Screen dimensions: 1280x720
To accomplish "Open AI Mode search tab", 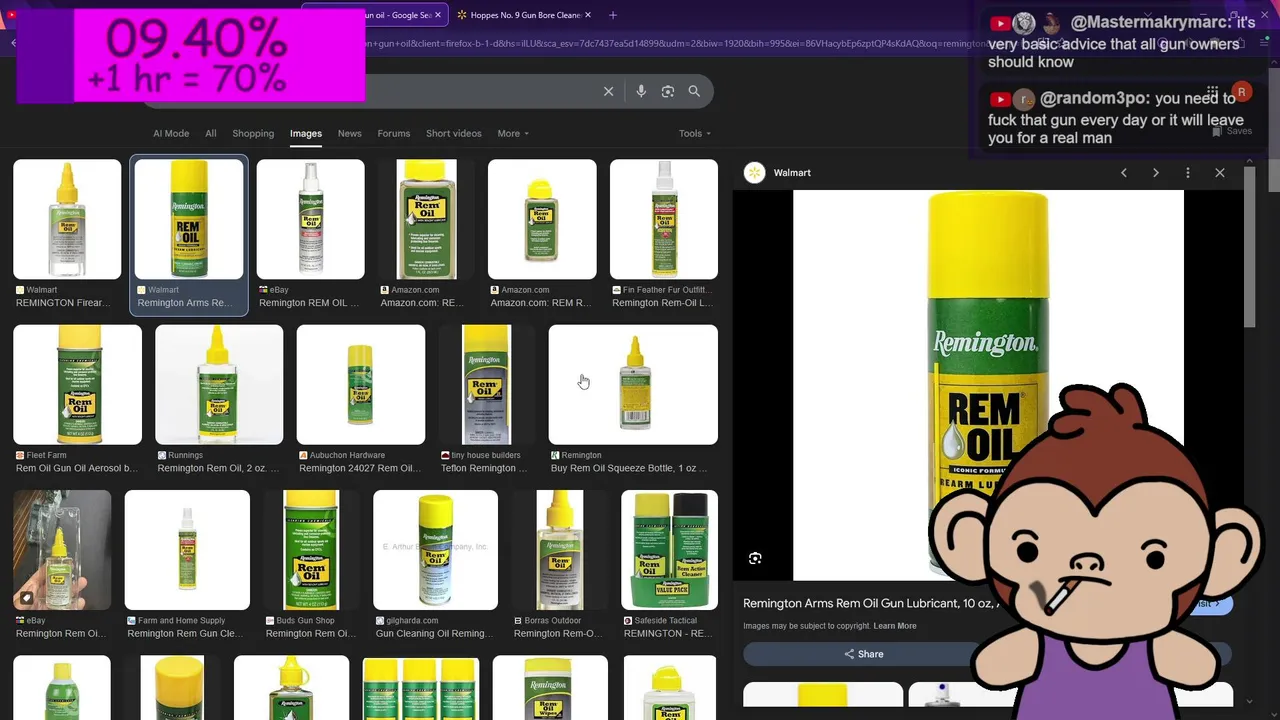I will 171,133.
